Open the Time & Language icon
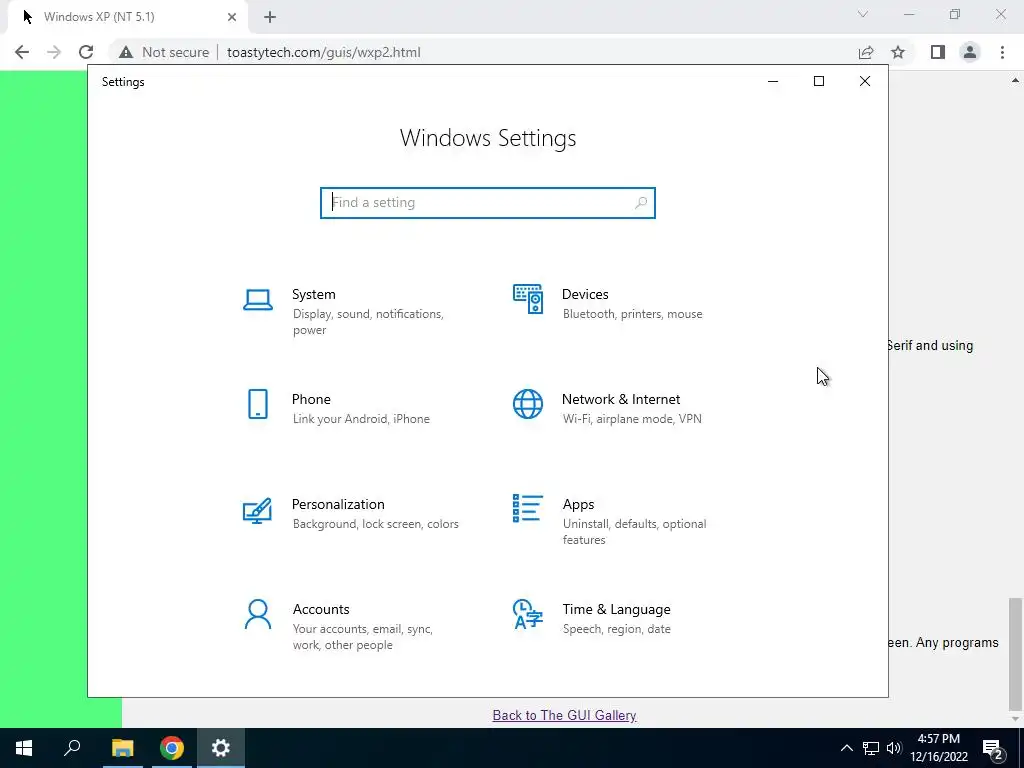 coord(528,614)
